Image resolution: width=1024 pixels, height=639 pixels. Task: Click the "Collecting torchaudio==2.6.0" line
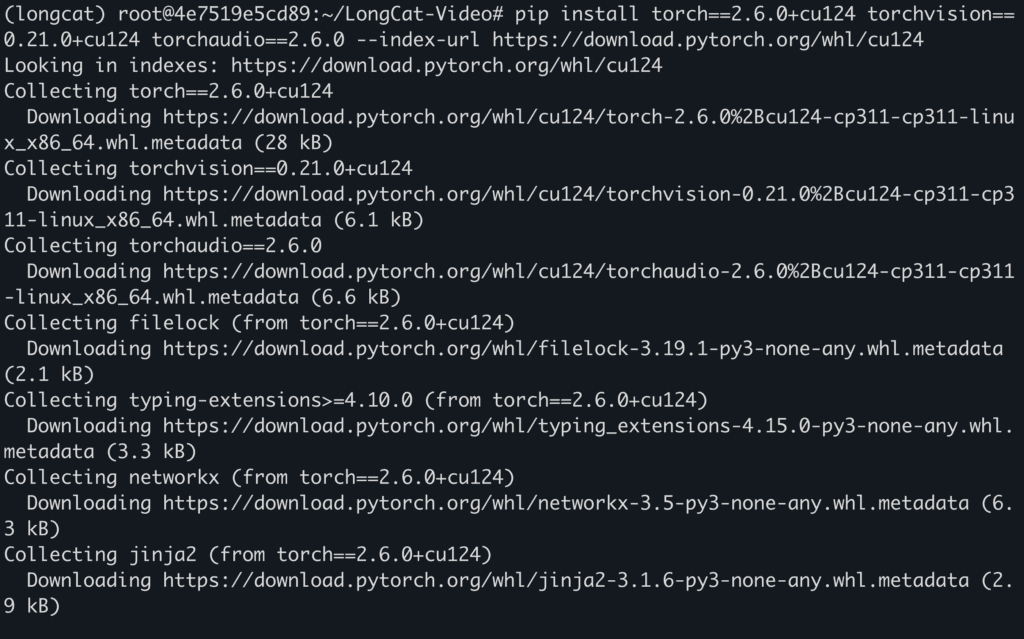pos(163,246)
